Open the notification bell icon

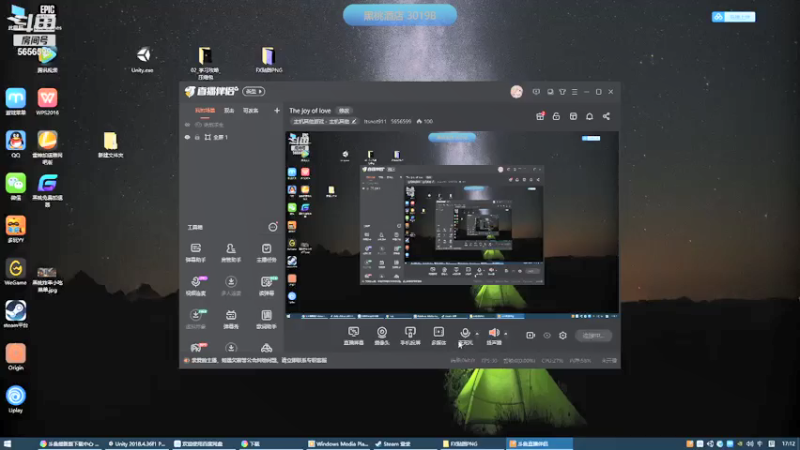pos(589,116)
